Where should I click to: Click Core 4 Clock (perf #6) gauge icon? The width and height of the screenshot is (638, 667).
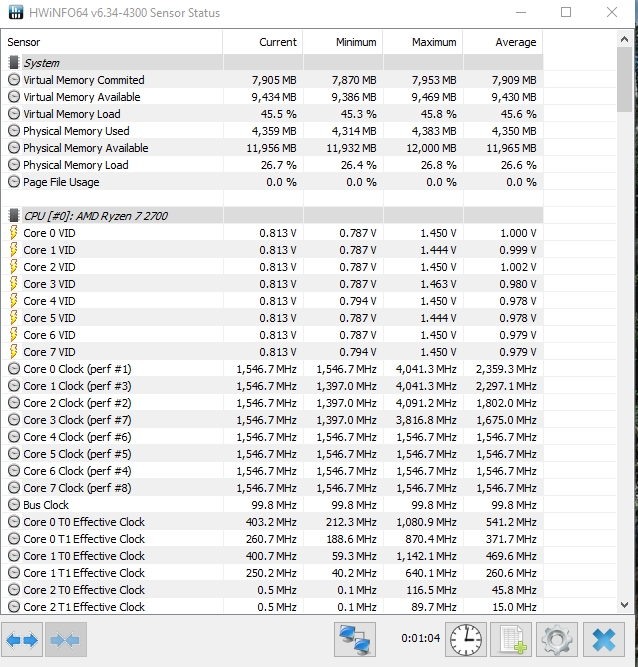click(x=14, y=436)
